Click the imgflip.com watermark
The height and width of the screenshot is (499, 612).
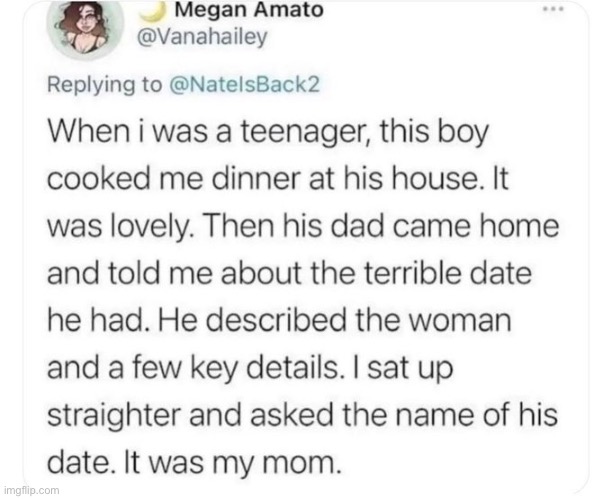point(31,490)
